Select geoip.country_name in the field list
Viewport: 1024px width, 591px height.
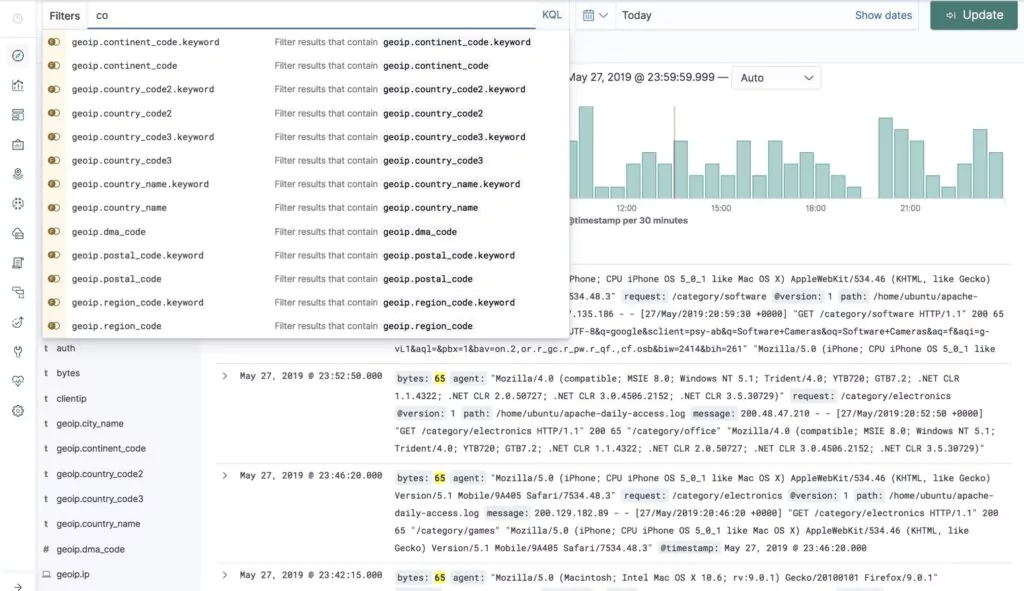click(98, 524)
